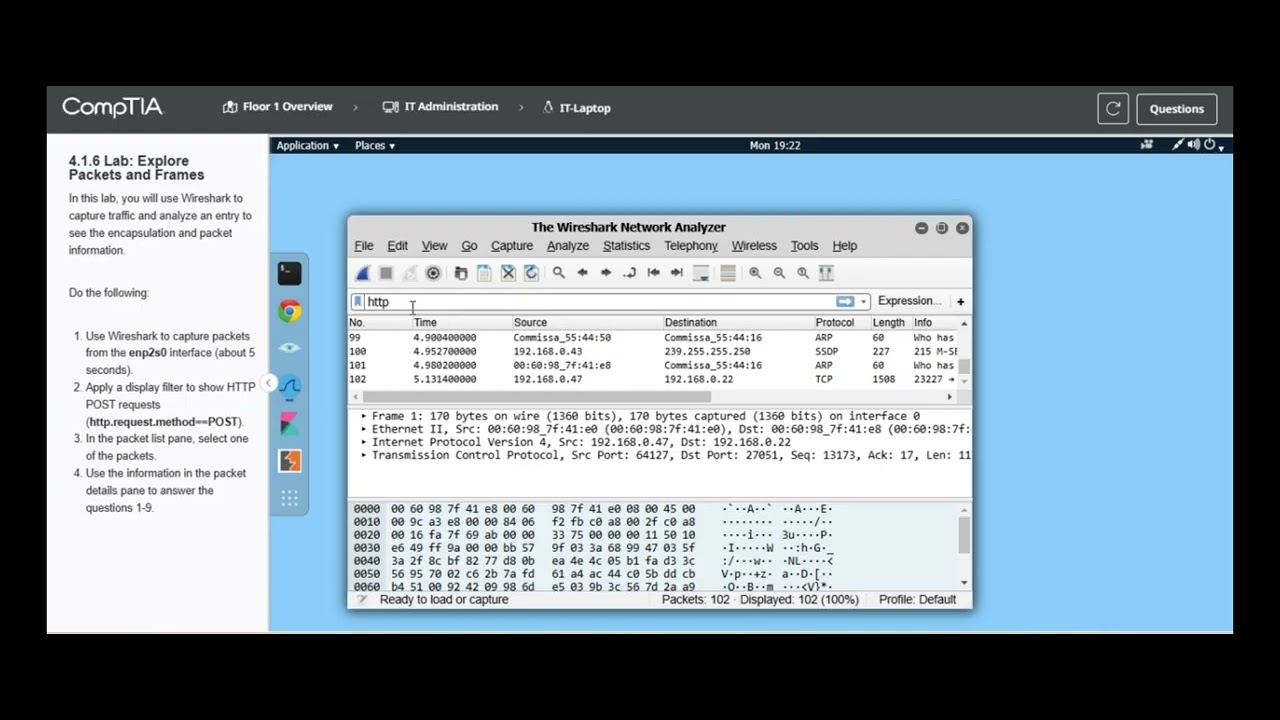Go to Floor 1 Overview breadcrumb
This screenshot has width=1280, height=720.
[278, 107]
